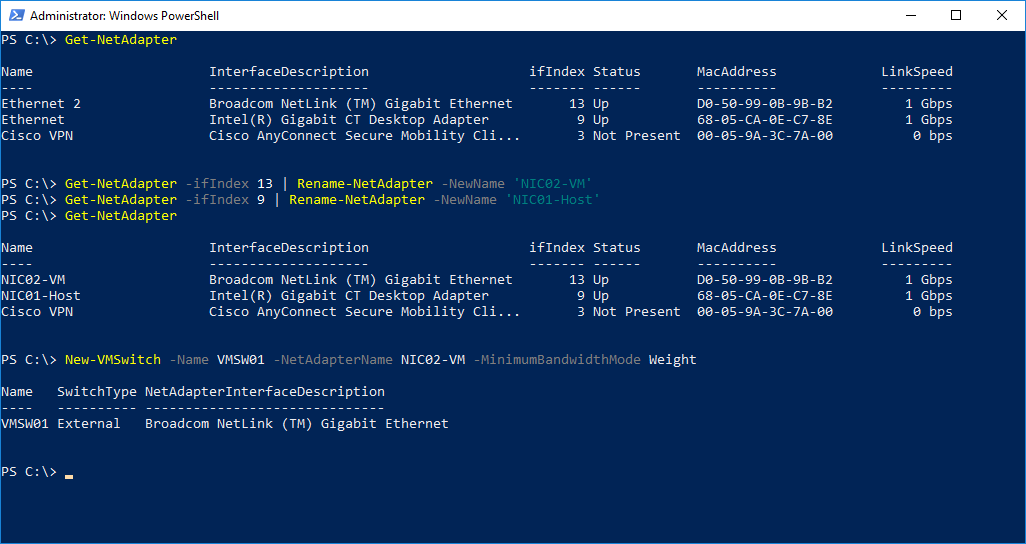The image size is (1026, 544).
Task: Click the 'Administrator: Windows PowerShell' title text
Action: [x=124, y=16]
